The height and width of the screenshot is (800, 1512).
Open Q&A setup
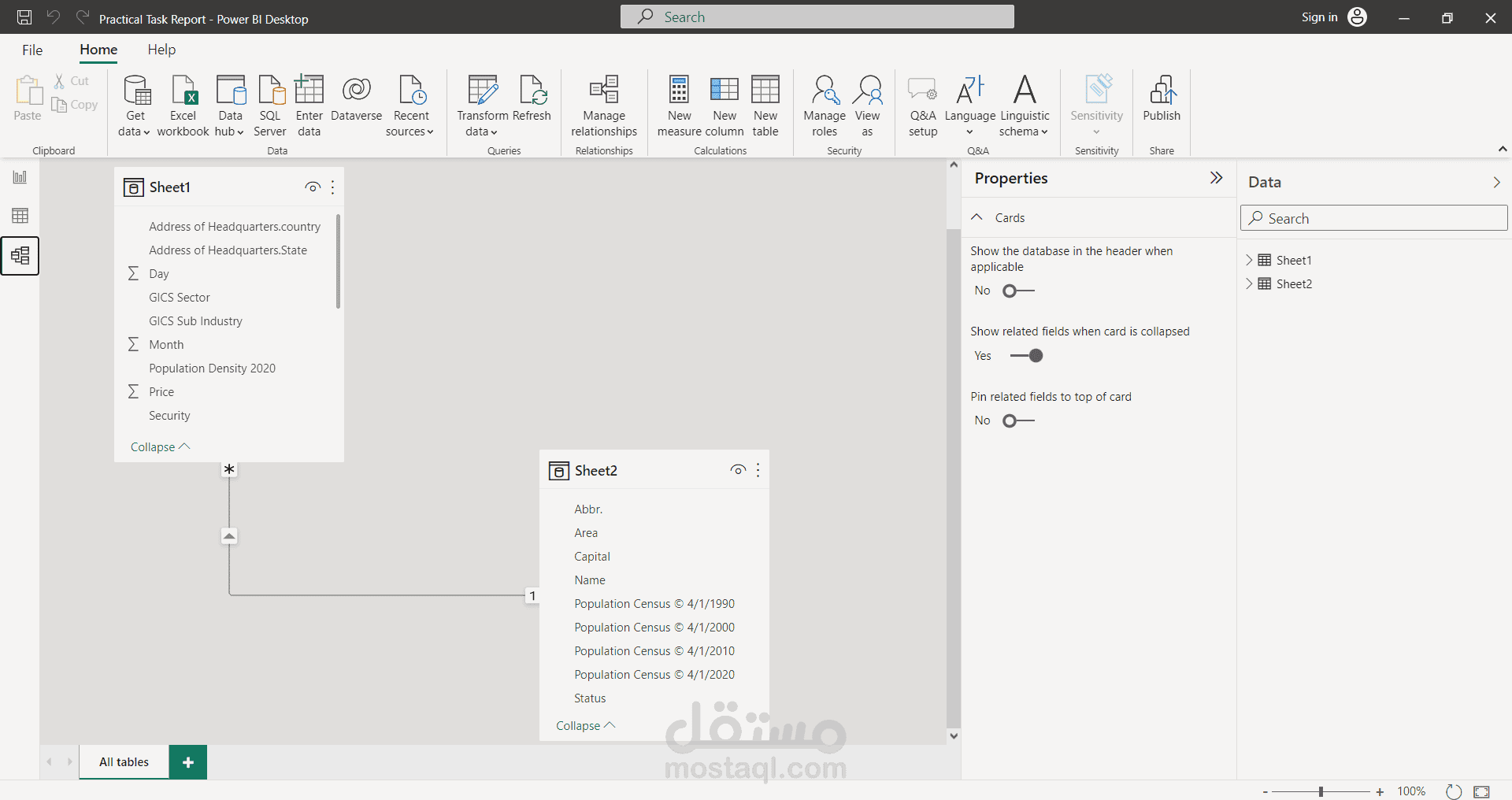tap(923, 106)
